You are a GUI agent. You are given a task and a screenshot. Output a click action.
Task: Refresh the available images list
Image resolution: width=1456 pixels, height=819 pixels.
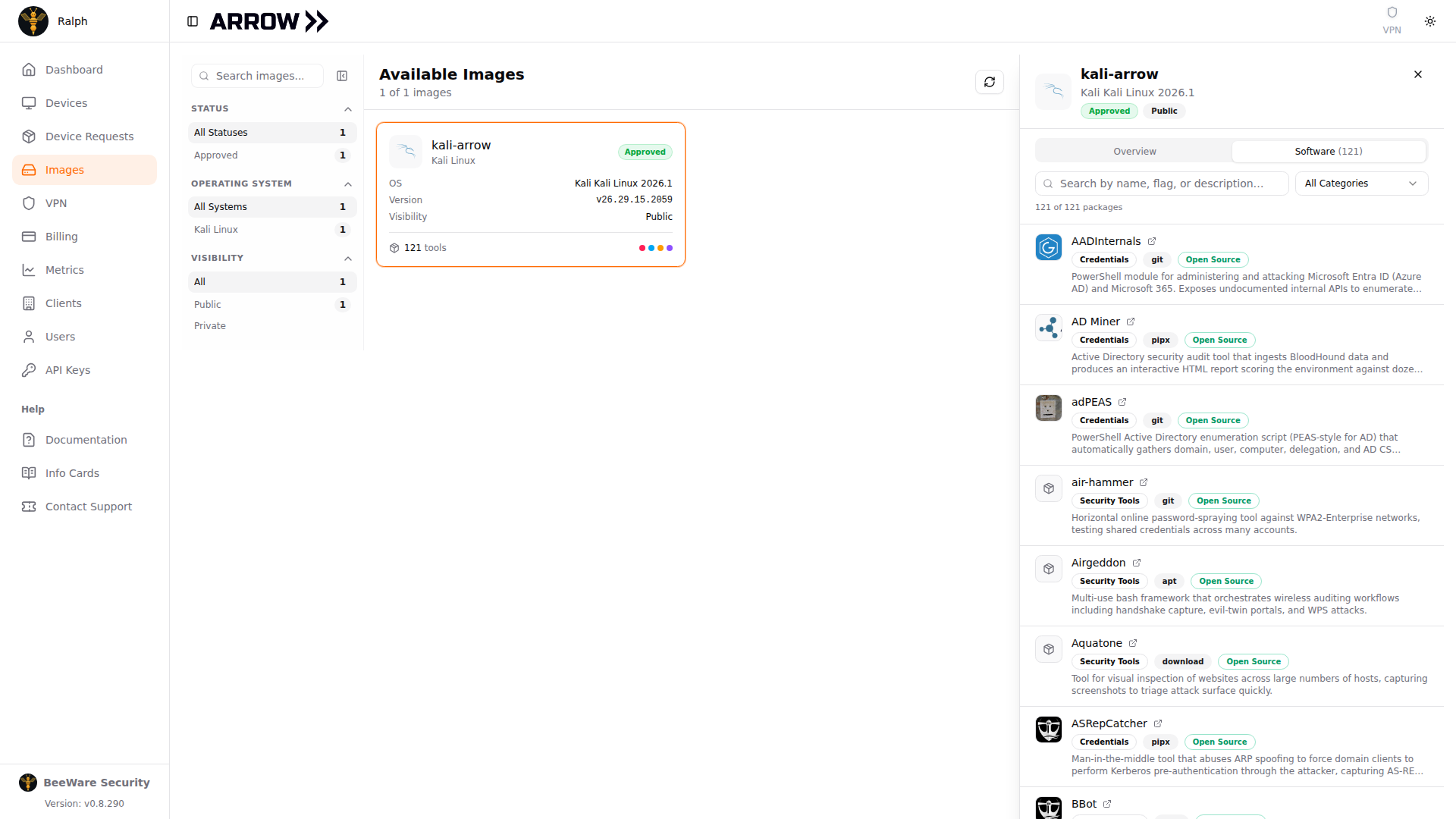(990, 82)
